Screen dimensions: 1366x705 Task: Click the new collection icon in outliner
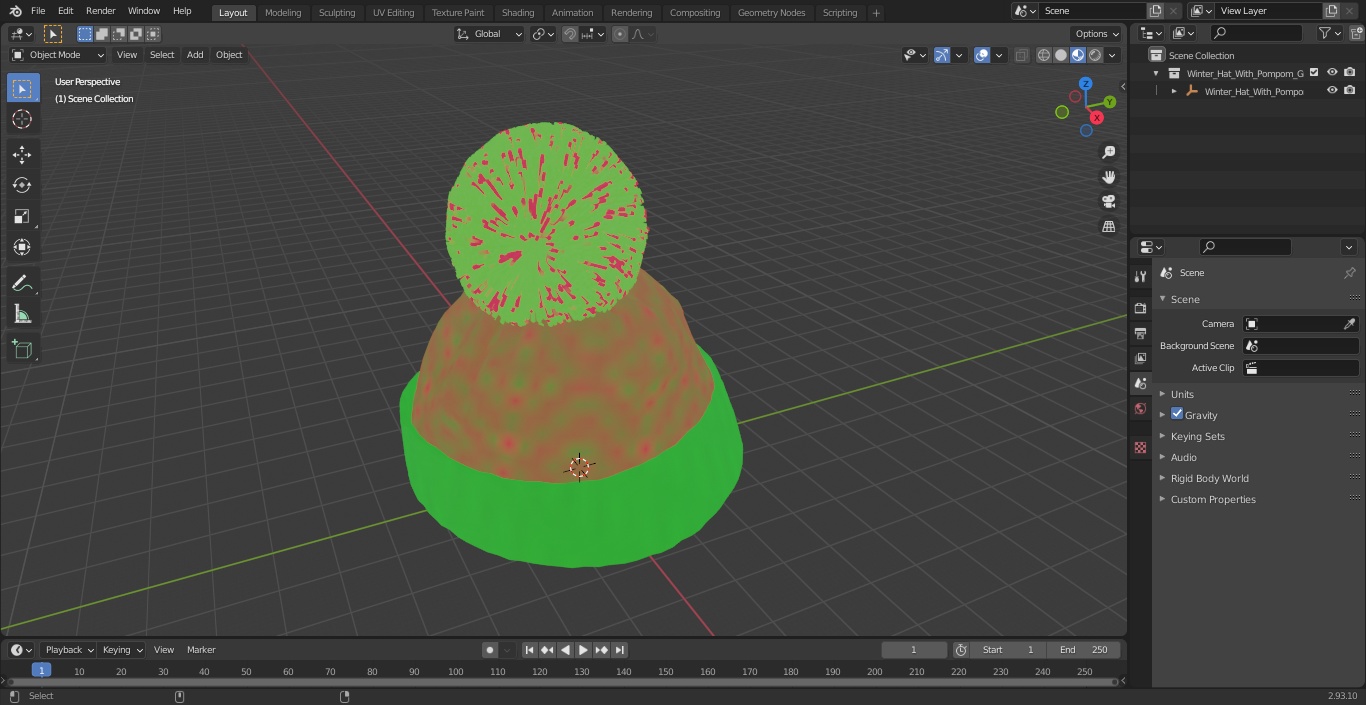tap(1356, 33)
